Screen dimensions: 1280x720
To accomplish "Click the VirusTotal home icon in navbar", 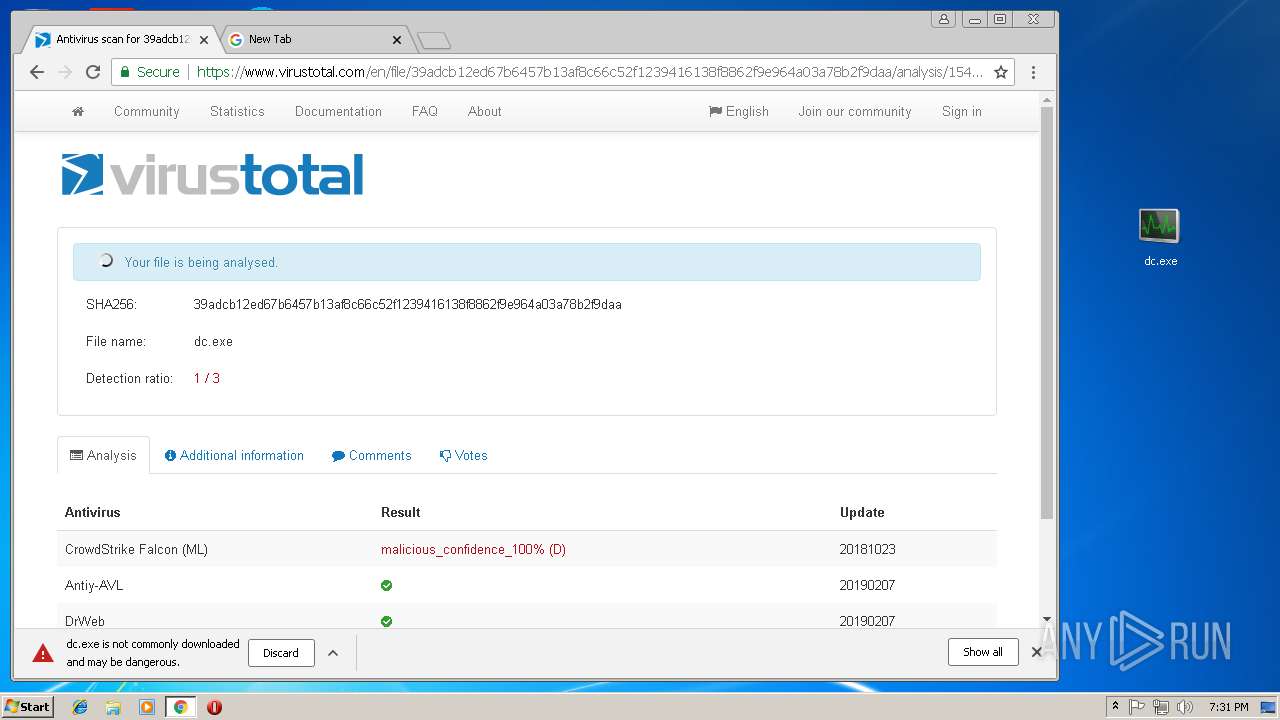I will click(78, 112).
